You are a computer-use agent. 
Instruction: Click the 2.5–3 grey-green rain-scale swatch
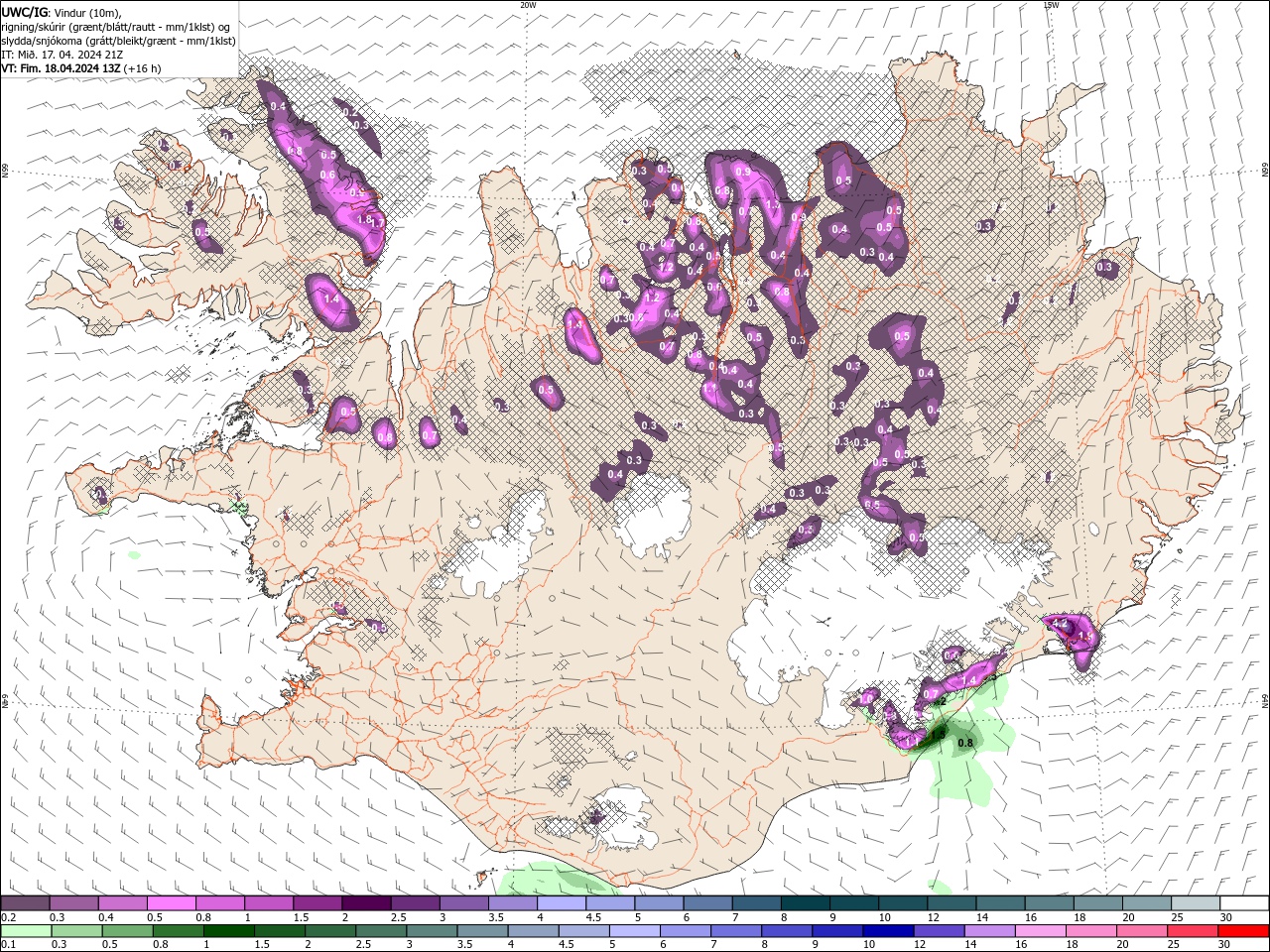[381, 931]
